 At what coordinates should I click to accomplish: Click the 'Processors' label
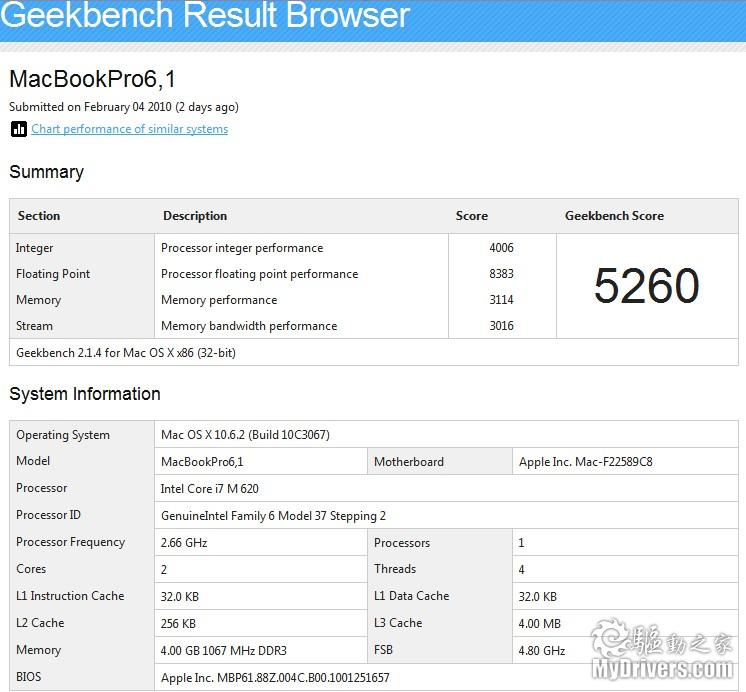(402, 543)
